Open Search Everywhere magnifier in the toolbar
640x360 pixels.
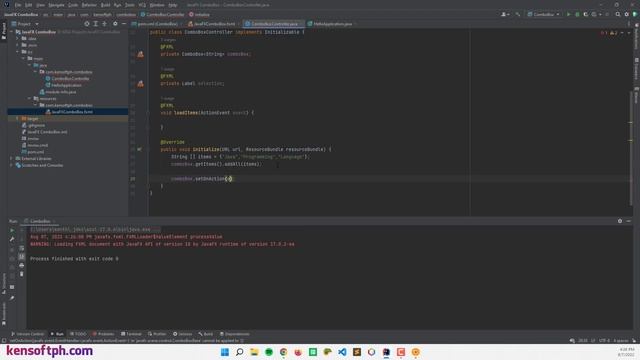tap(618, 14)
